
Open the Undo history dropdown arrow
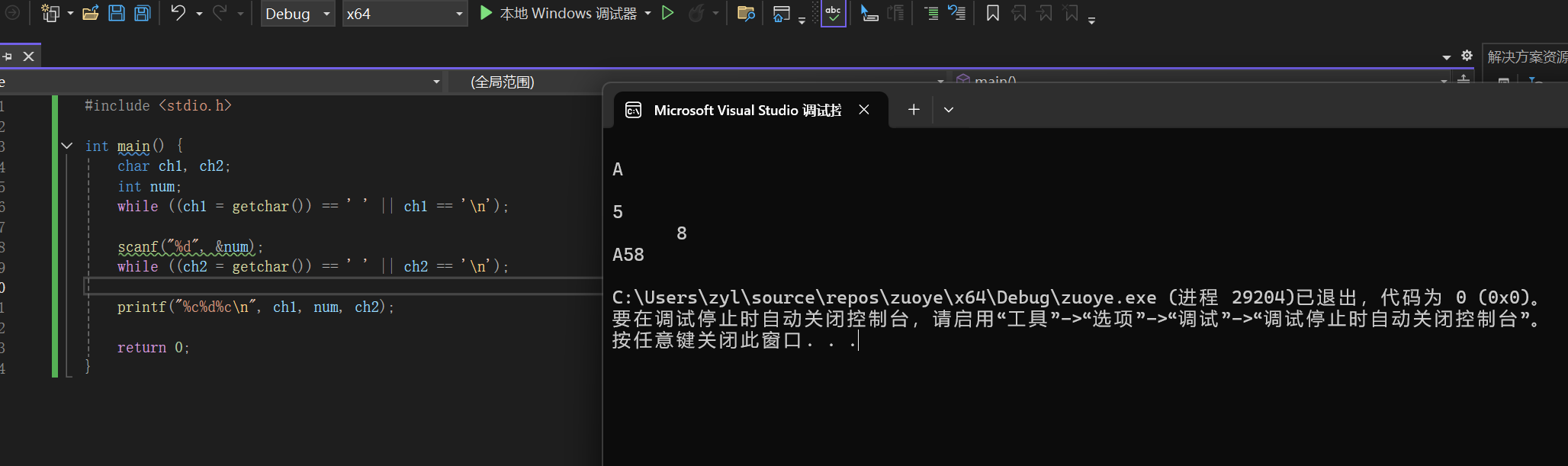coord(199,14)
